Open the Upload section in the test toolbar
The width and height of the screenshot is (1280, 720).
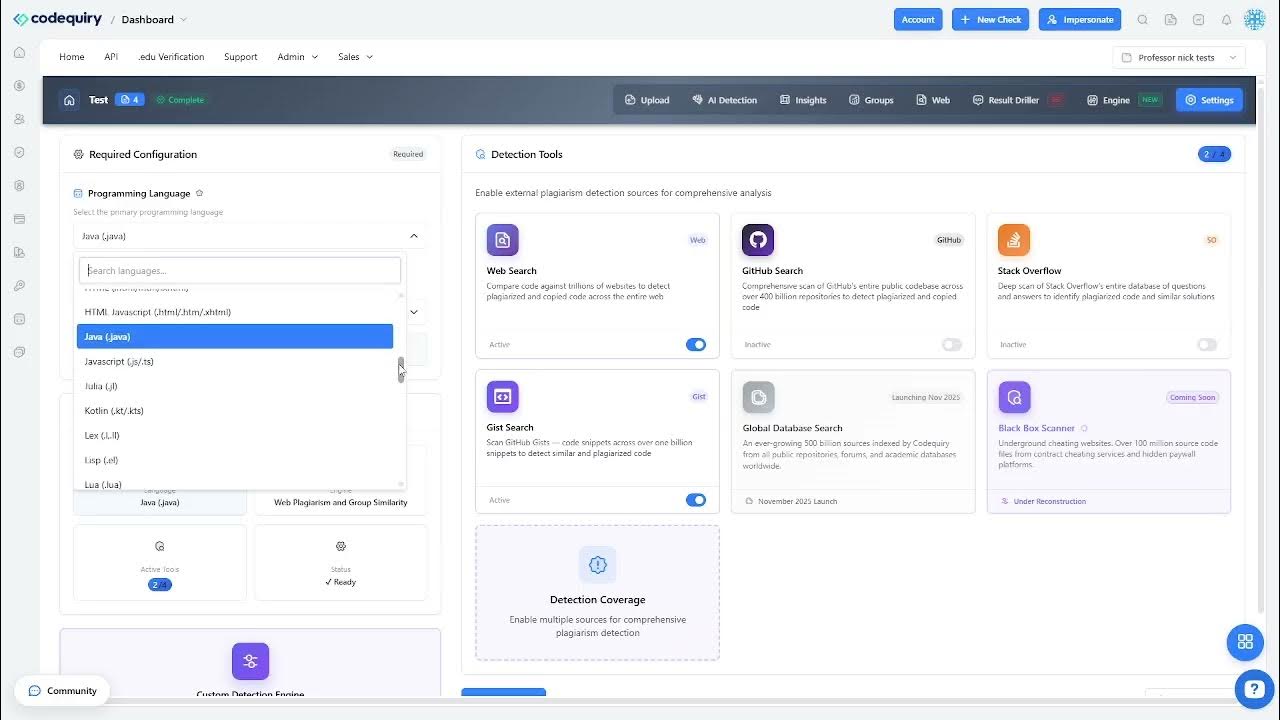647,99
